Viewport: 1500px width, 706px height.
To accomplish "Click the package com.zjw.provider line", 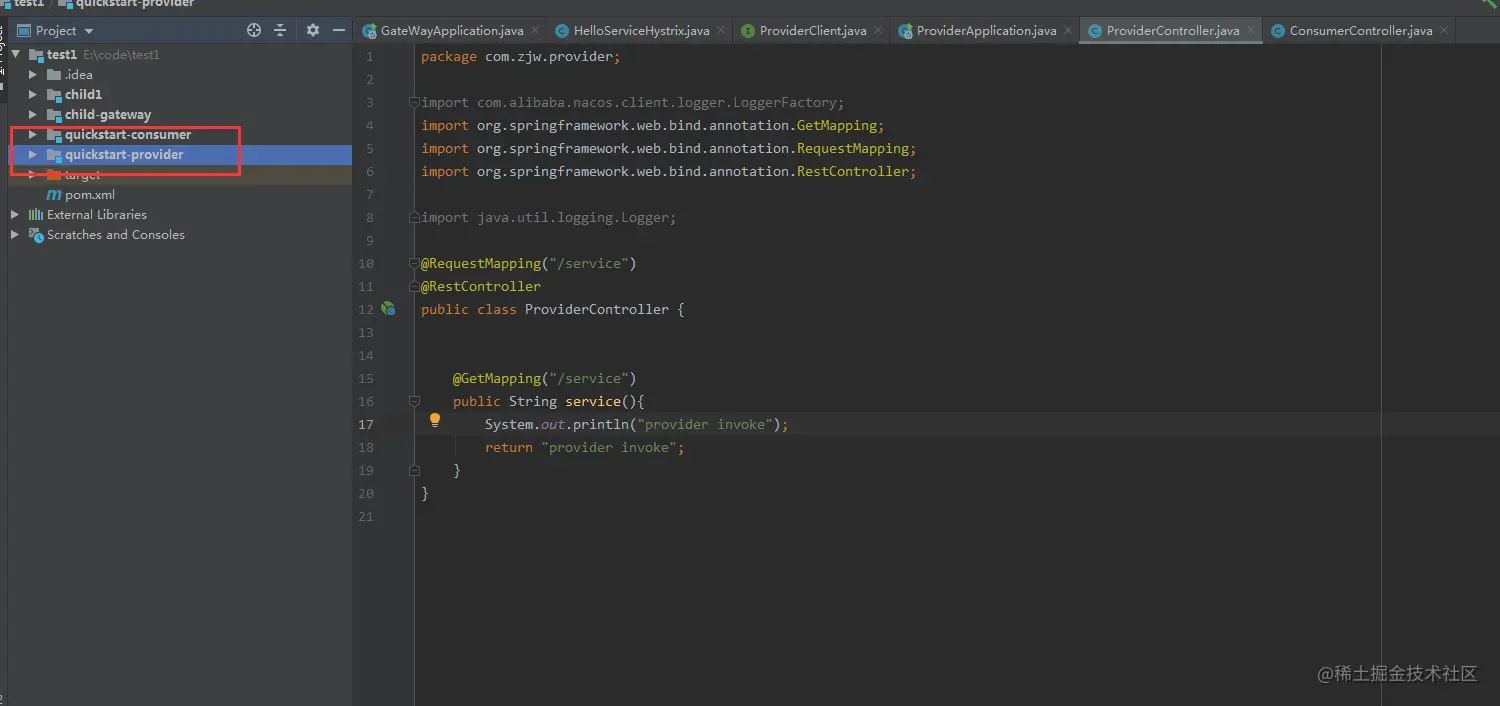I will 521,56.
